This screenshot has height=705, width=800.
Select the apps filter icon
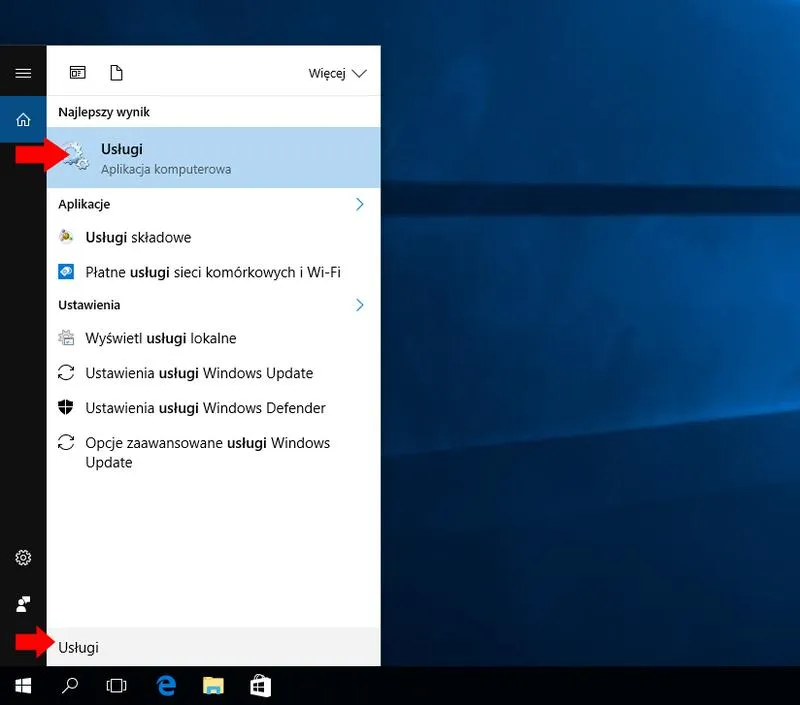point(77,72)
